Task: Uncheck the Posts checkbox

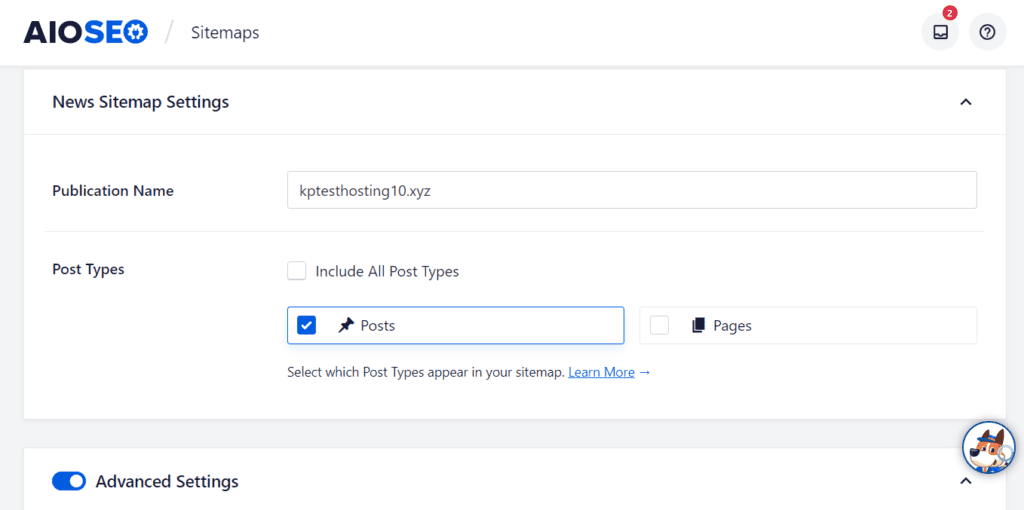Action: click(307, 325)
